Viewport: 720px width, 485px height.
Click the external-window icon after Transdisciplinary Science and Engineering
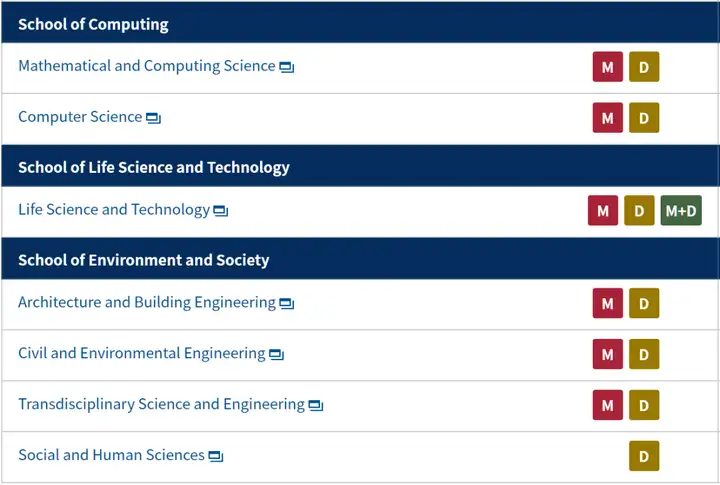pos(316,406)
